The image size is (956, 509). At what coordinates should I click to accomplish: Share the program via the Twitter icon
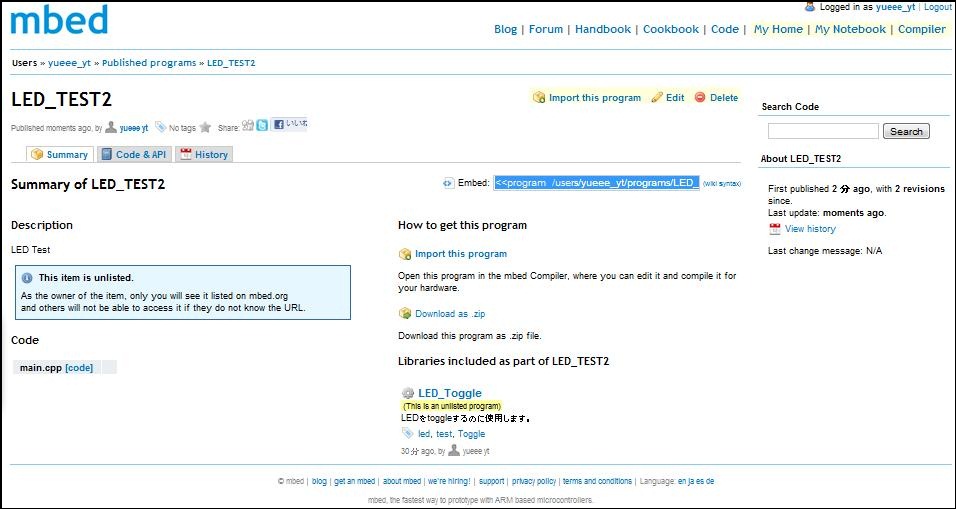click(262, 126)
